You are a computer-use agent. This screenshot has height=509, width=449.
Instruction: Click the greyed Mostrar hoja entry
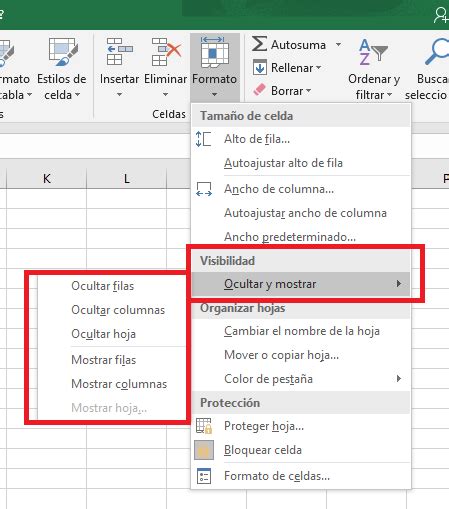click(x=111, y=408)
